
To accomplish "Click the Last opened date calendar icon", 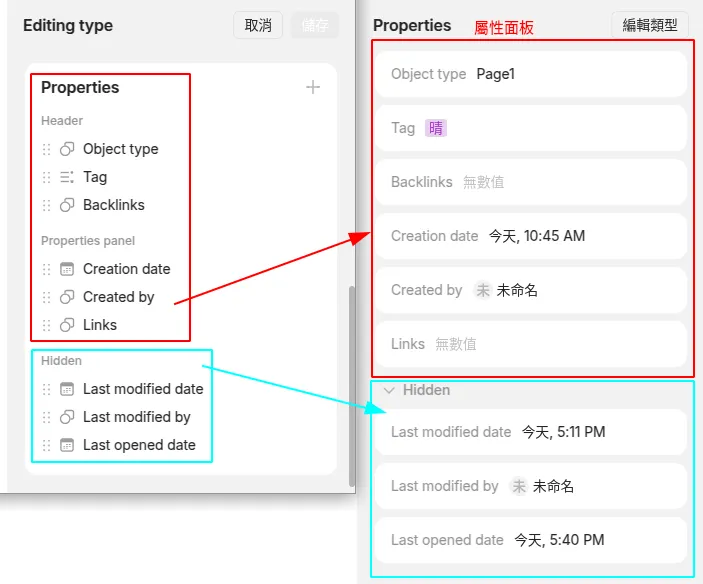I will click(x=67, y=445).
